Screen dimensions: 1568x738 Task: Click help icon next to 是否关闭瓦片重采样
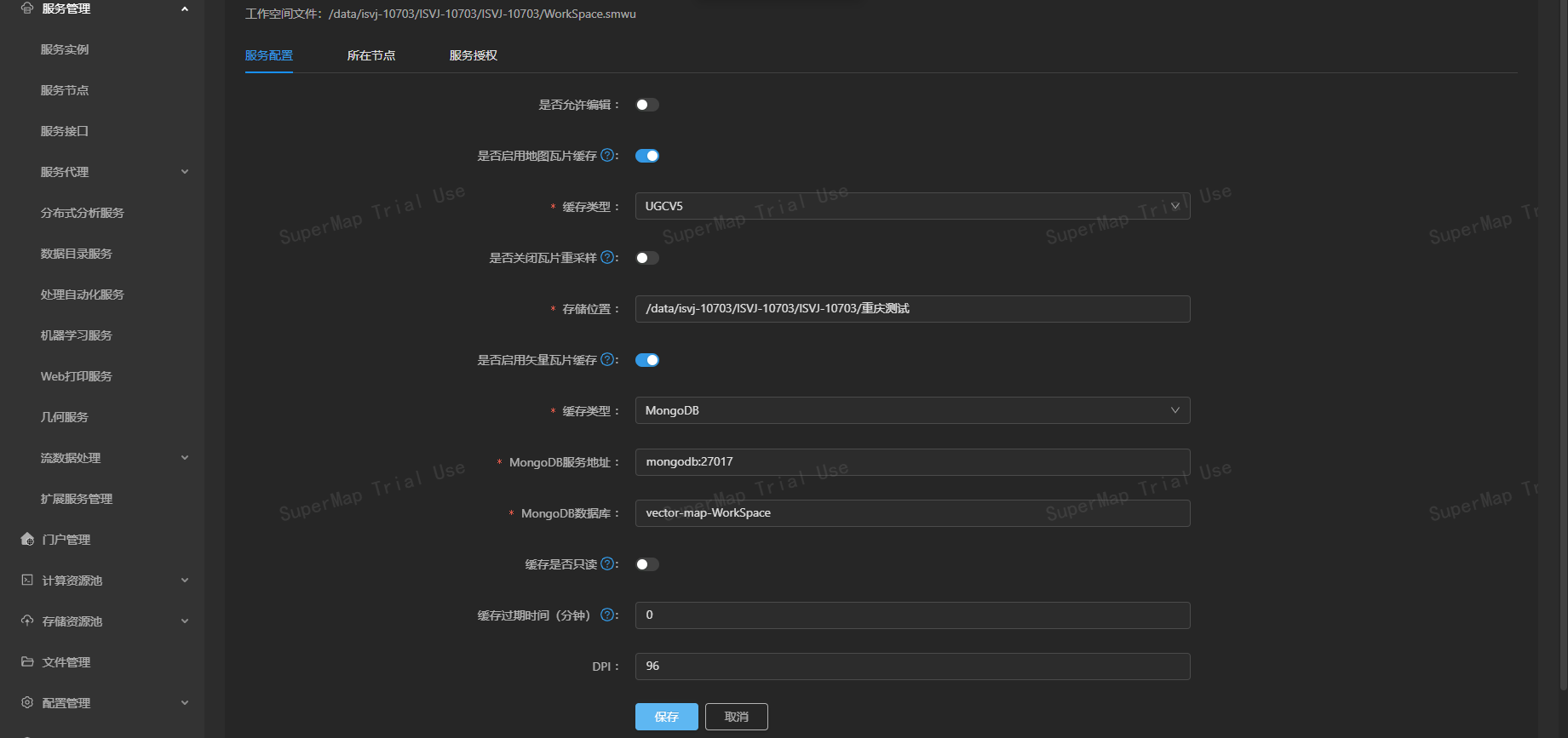tap(607, 257)
